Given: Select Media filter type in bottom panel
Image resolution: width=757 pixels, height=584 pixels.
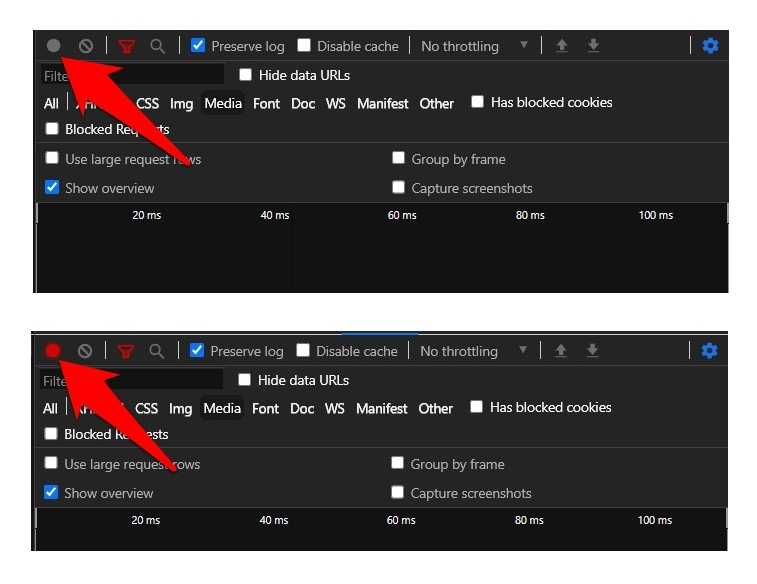Looking at the screenshot, I should click(222, 408).
